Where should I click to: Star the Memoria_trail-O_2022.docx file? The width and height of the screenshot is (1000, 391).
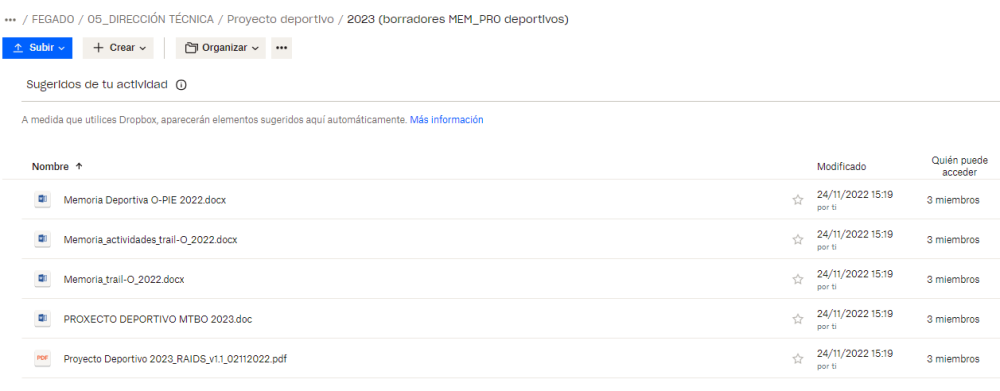[x=797, y=279]
